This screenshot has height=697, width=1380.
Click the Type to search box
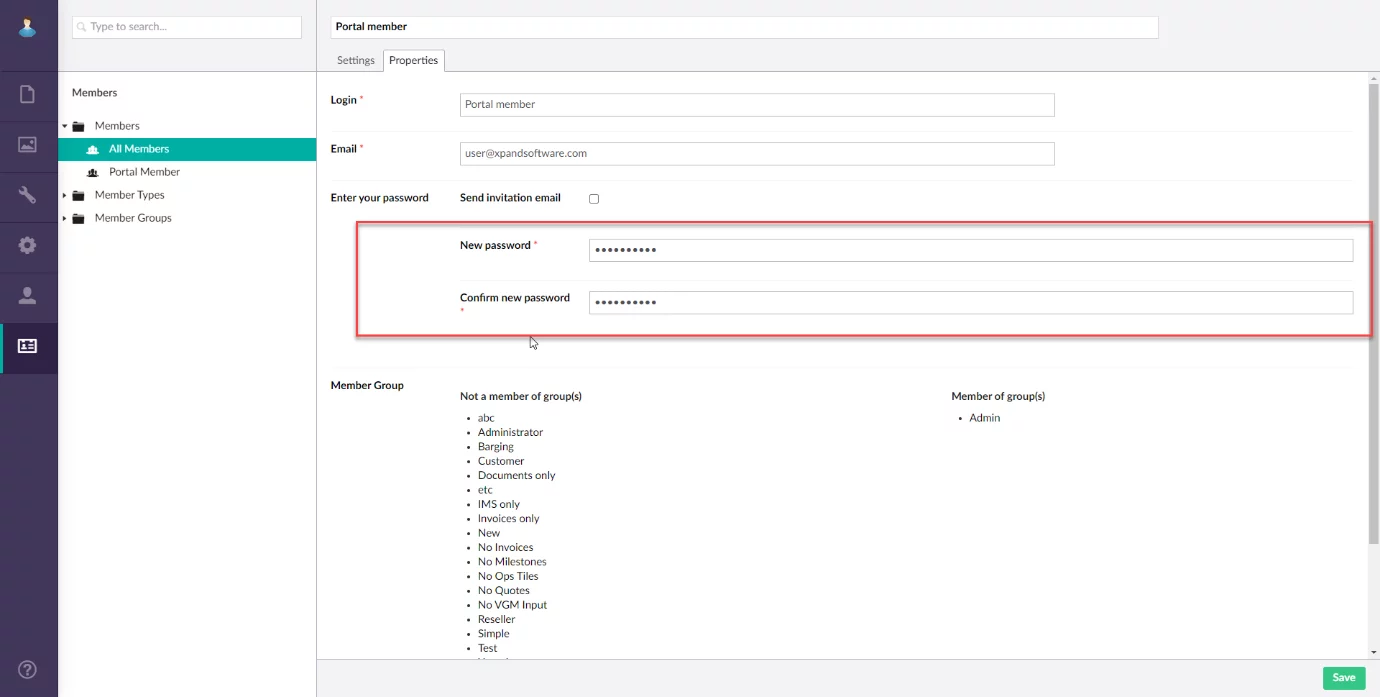187,27
